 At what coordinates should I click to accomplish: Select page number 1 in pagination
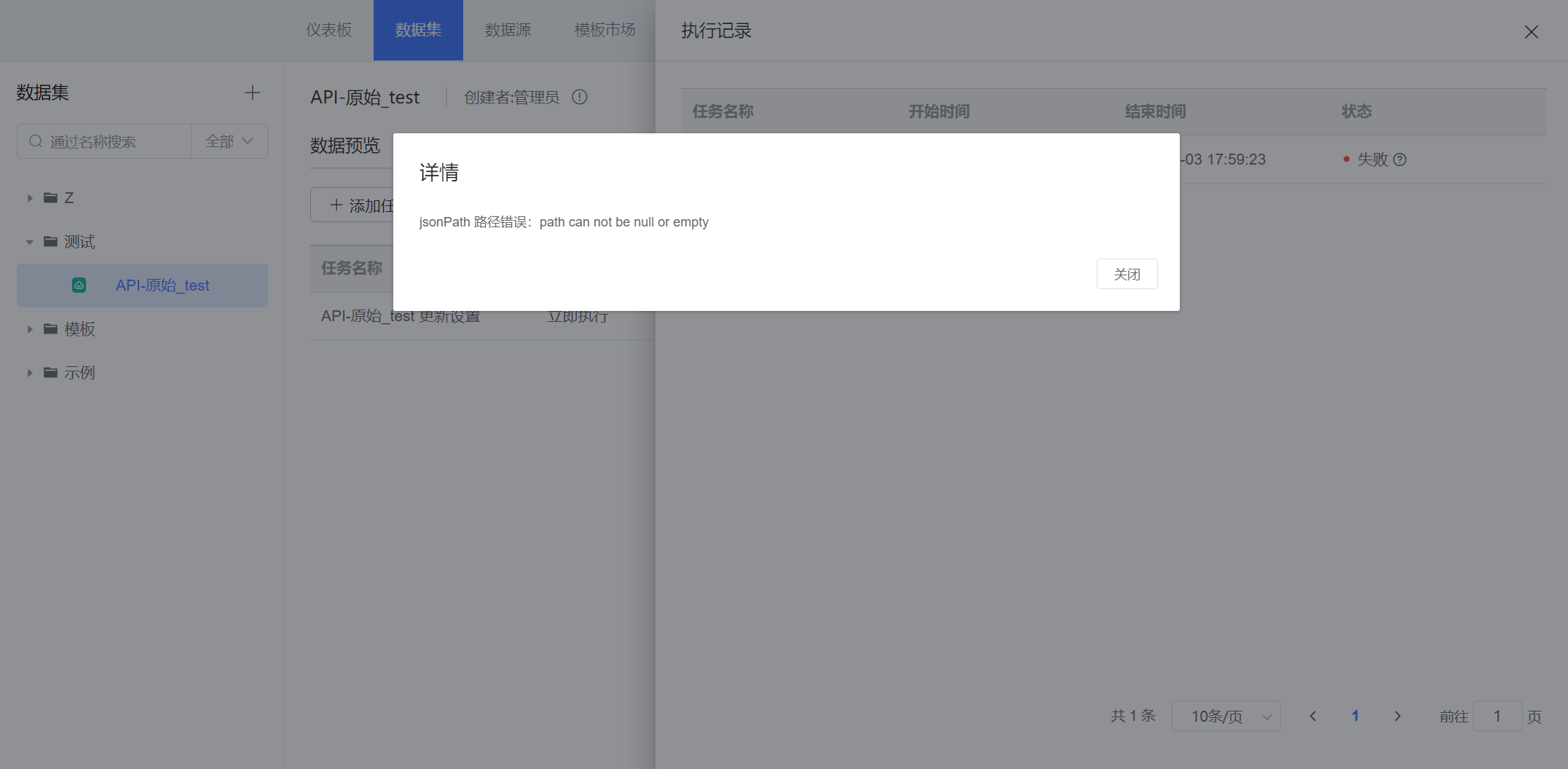tap(1355, 716)
